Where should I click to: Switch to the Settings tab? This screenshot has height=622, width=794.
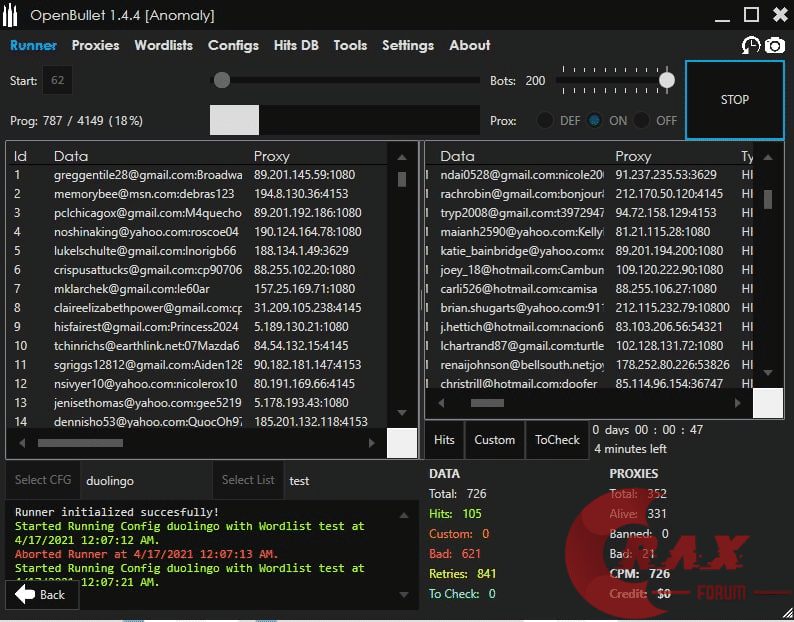click(408, 45)
